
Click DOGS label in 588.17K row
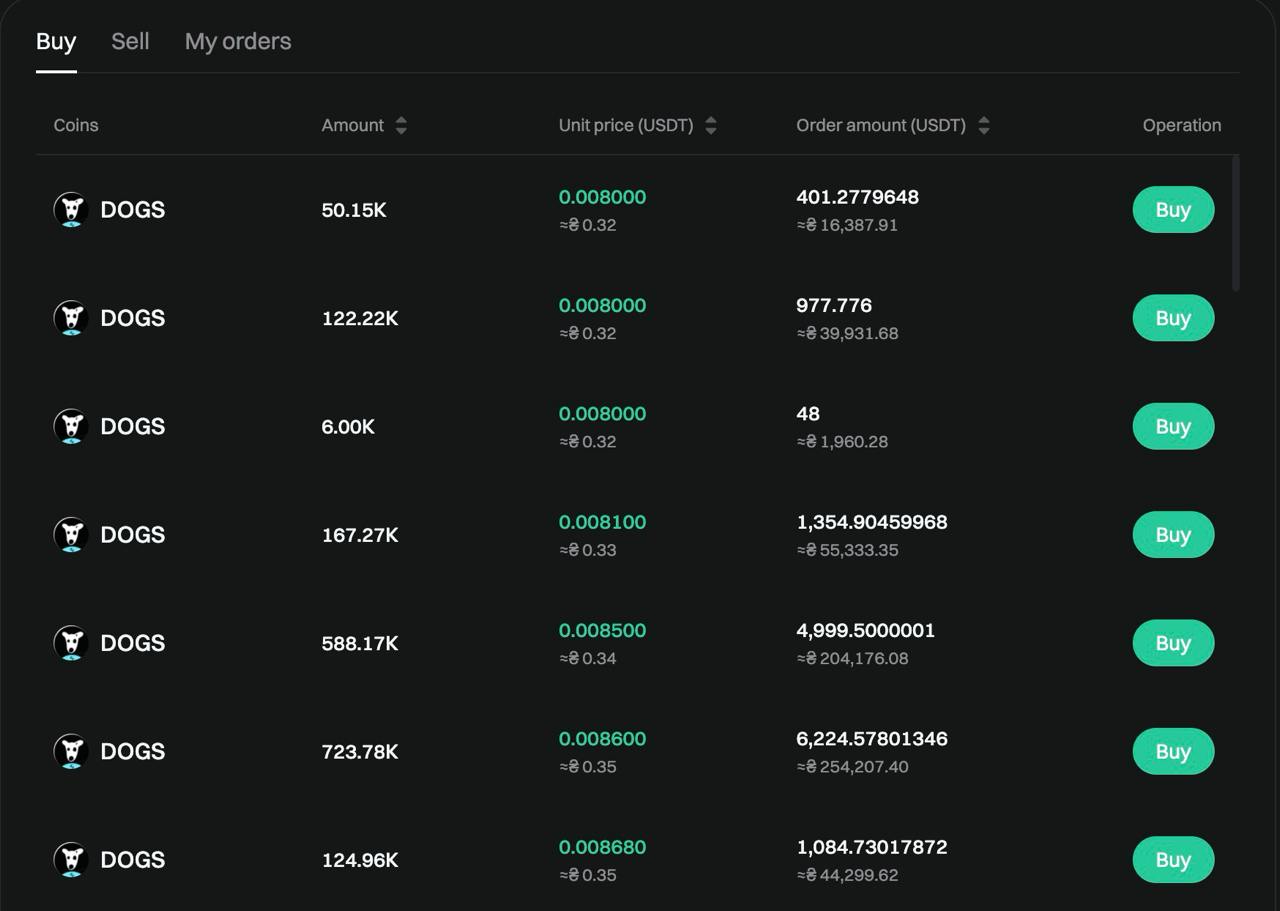pyautogui.click(x=133, y=643)
